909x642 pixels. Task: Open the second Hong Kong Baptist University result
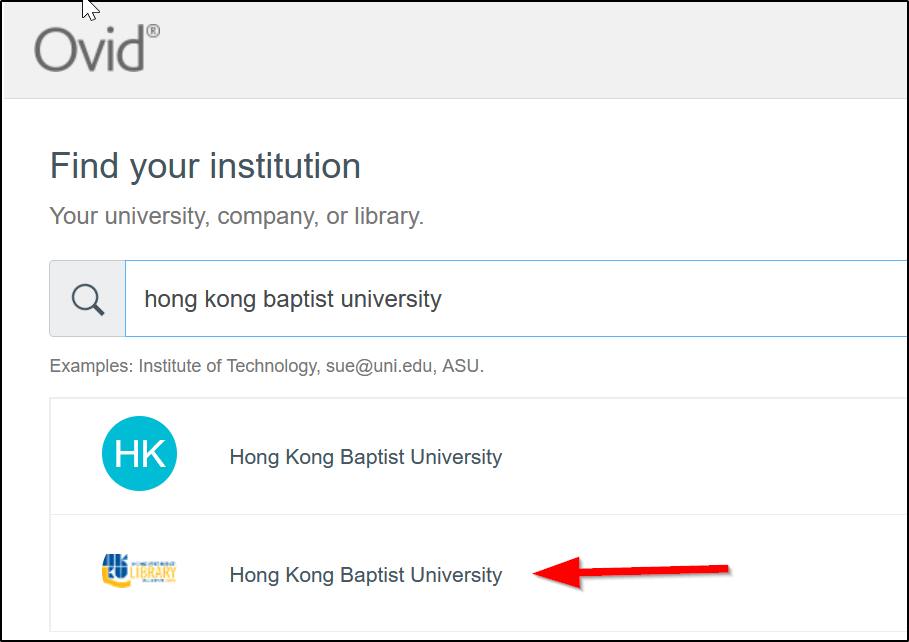[365, 575]
